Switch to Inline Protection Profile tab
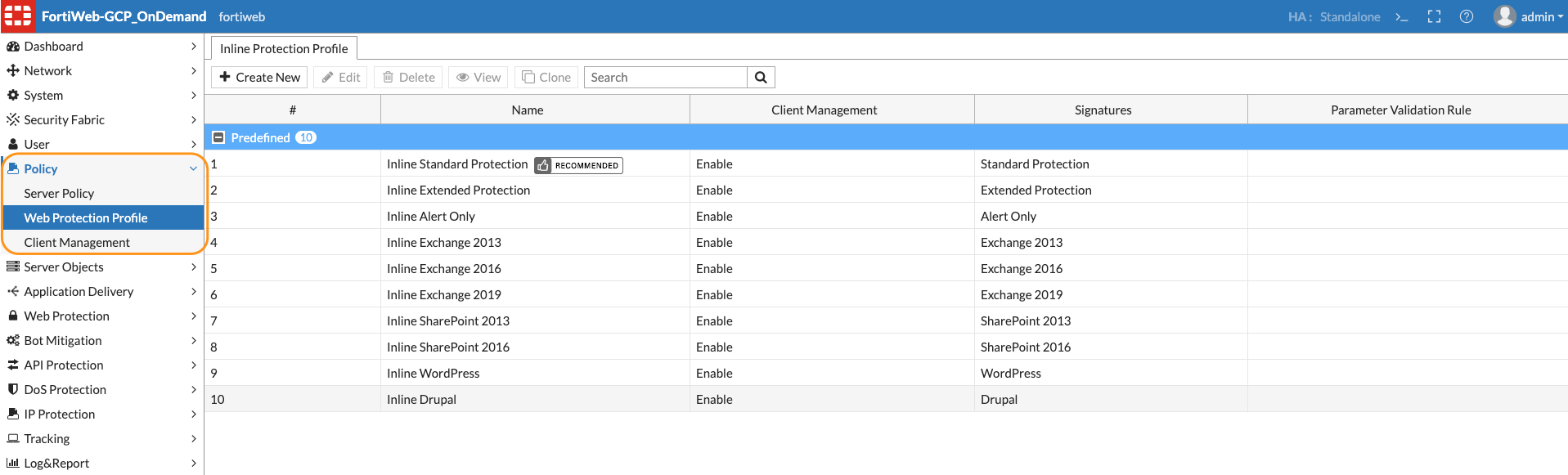1568x475 pixels. [x=284, y=48]
